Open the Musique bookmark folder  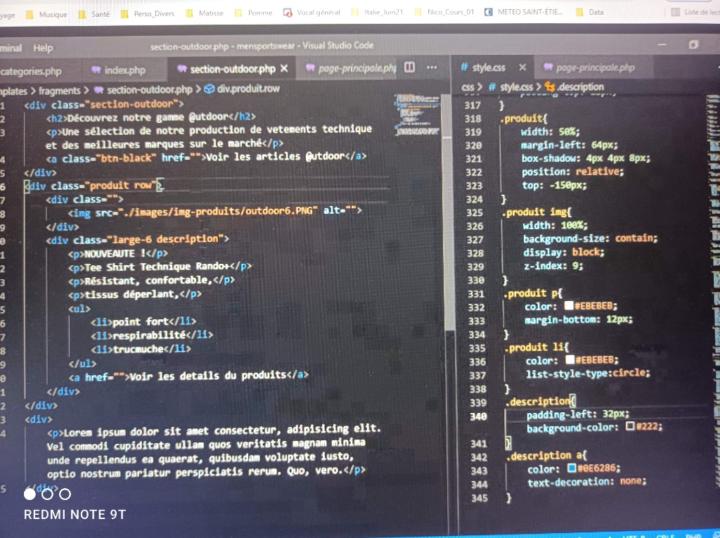pos(47,14)
